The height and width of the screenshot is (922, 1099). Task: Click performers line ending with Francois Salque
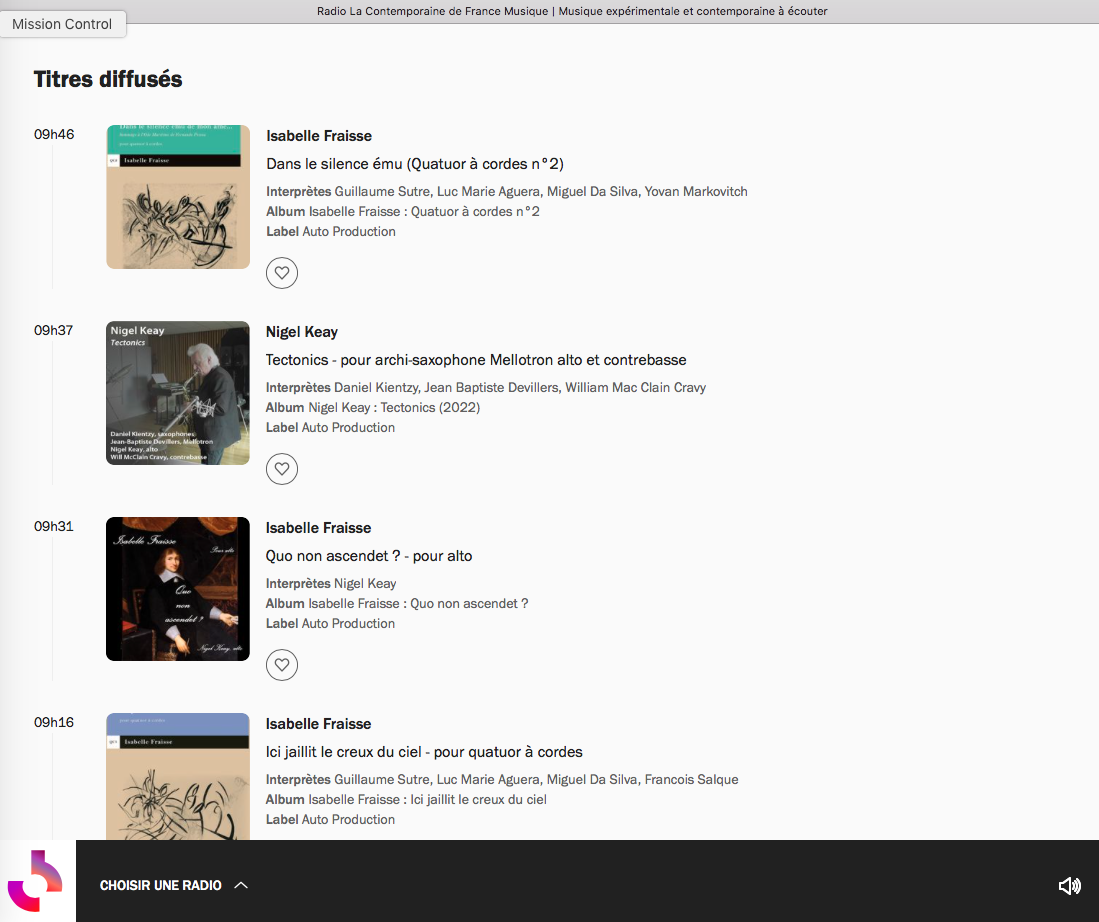point(502,779)
